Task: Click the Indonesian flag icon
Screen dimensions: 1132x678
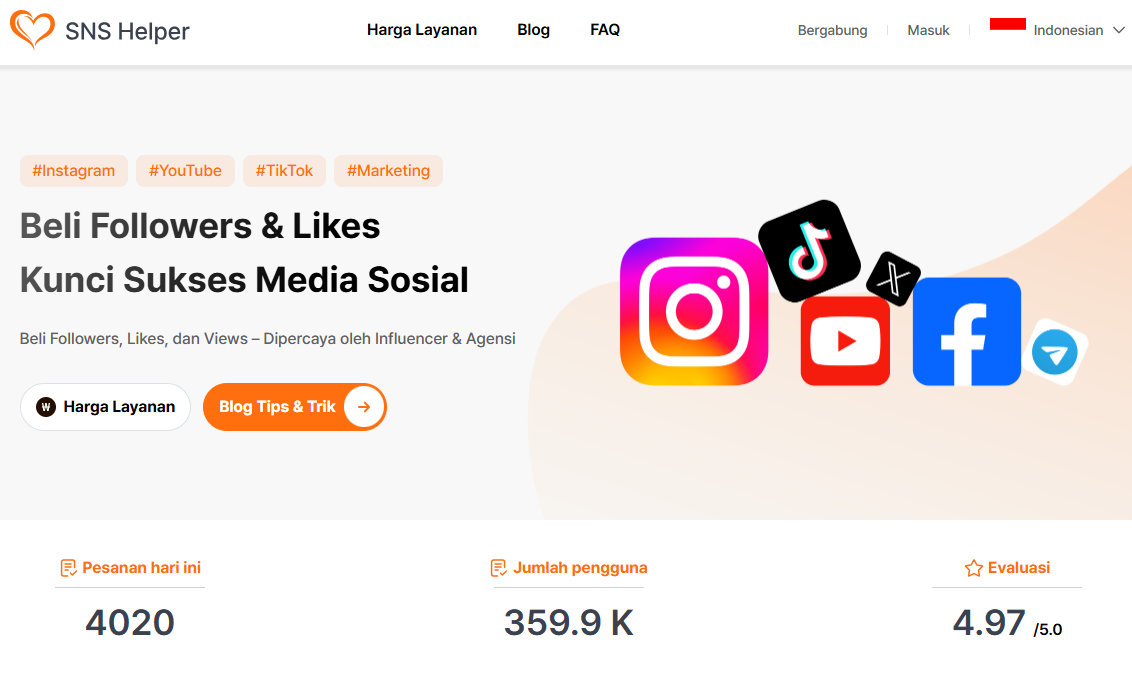Action: click(x=1007, y=24)
